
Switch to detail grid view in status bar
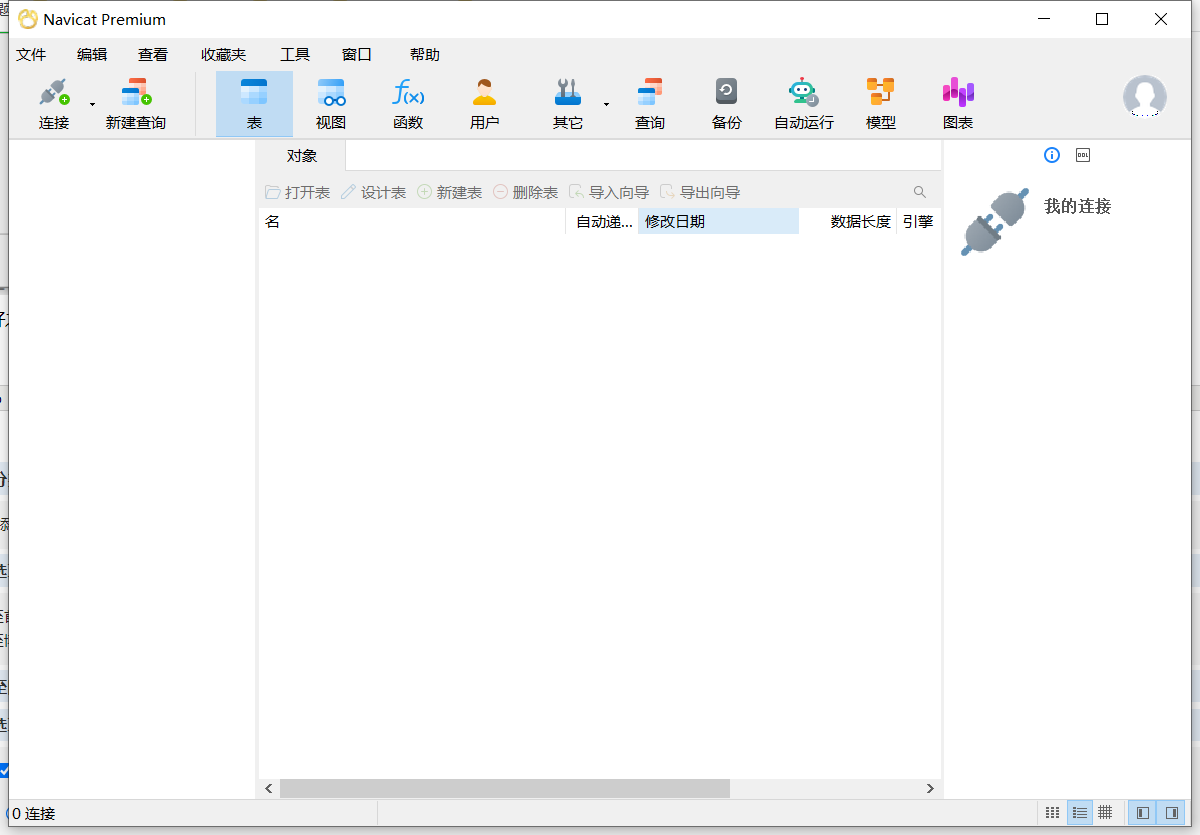[1105, 813]
